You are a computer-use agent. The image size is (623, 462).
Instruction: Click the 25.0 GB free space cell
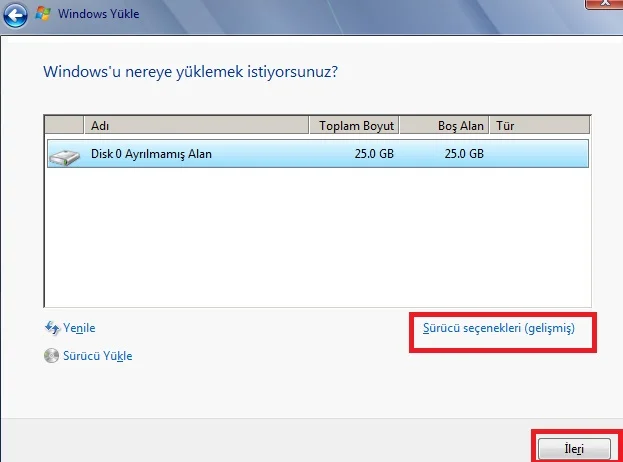[463, 154]
